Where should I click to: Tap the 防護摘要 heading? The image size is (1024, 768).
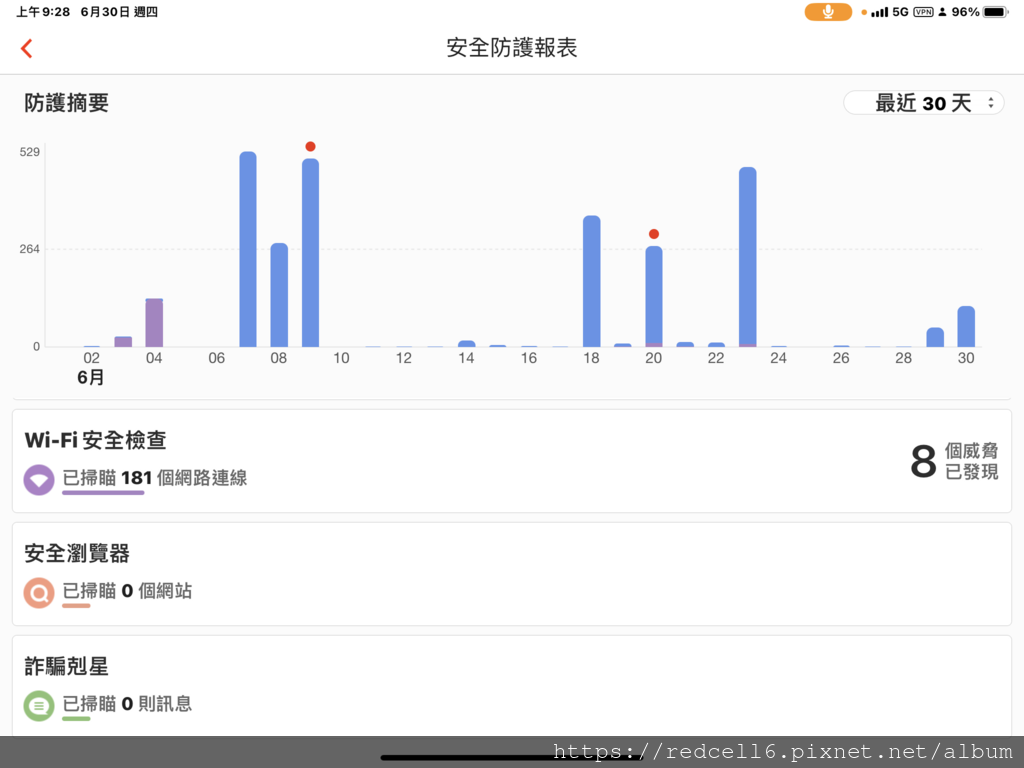click(66, 103)
